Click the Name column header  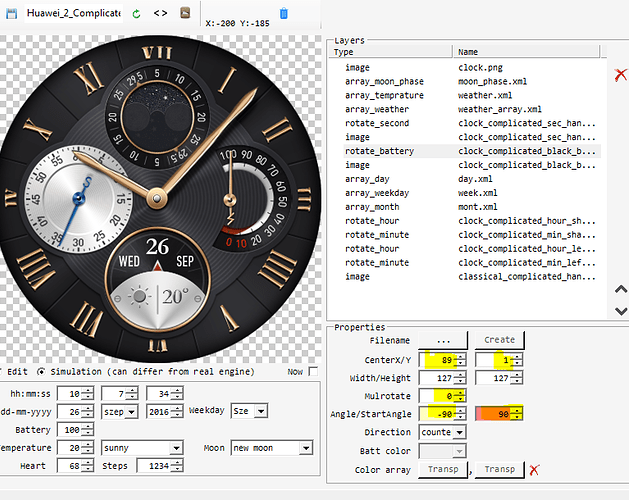pyautogui.click(x=526, y=52)
